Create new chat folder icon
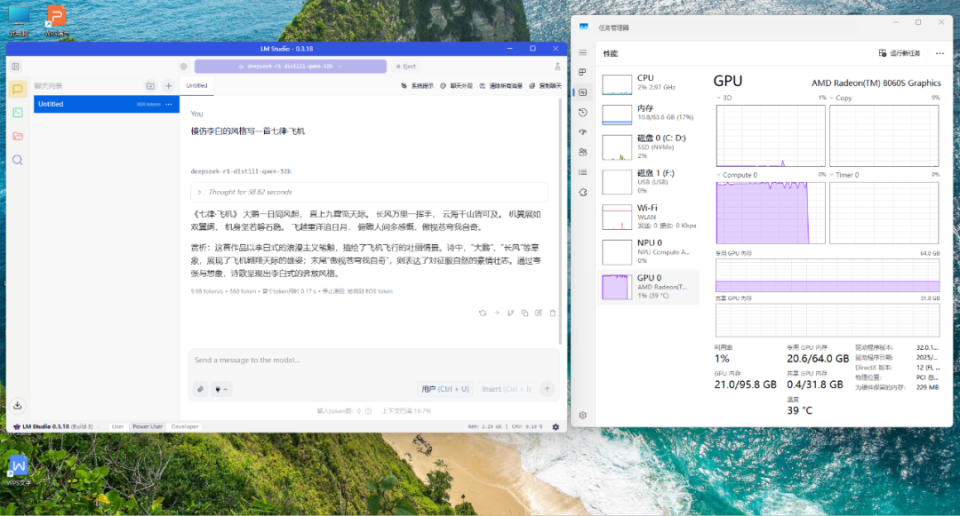 [150, 86]
